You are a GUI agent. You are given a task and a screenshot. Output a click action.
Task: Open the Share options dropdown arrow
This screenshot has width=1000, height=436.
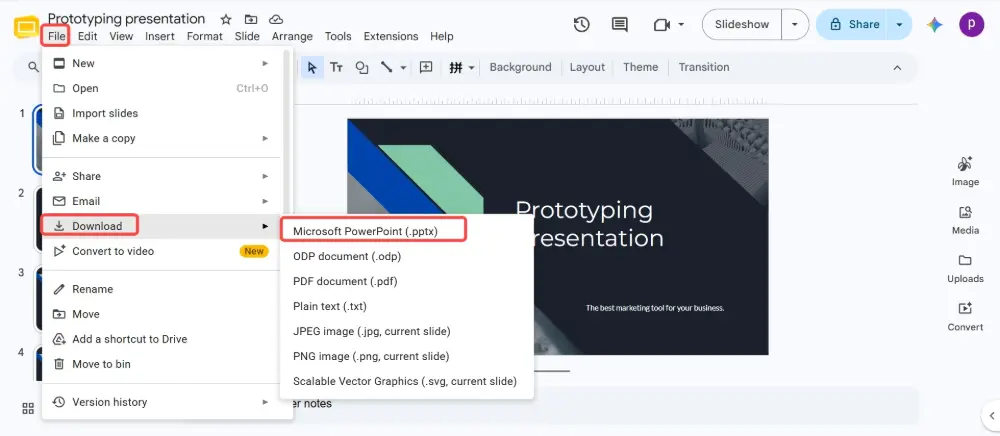coord(899,24)
